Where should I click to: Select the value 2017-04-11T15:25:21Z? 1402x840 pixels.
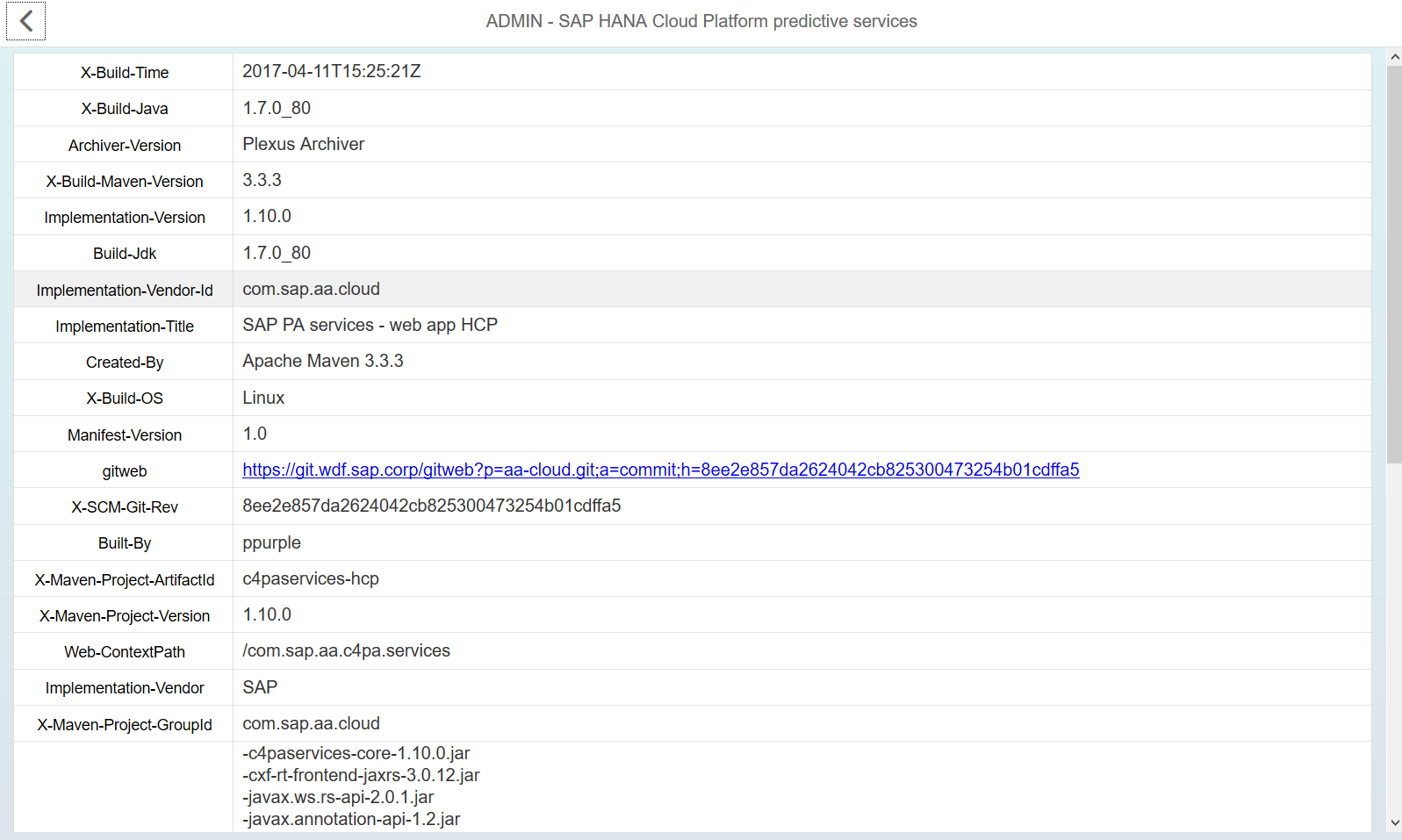pyautogui.click(x=332, y=71)
